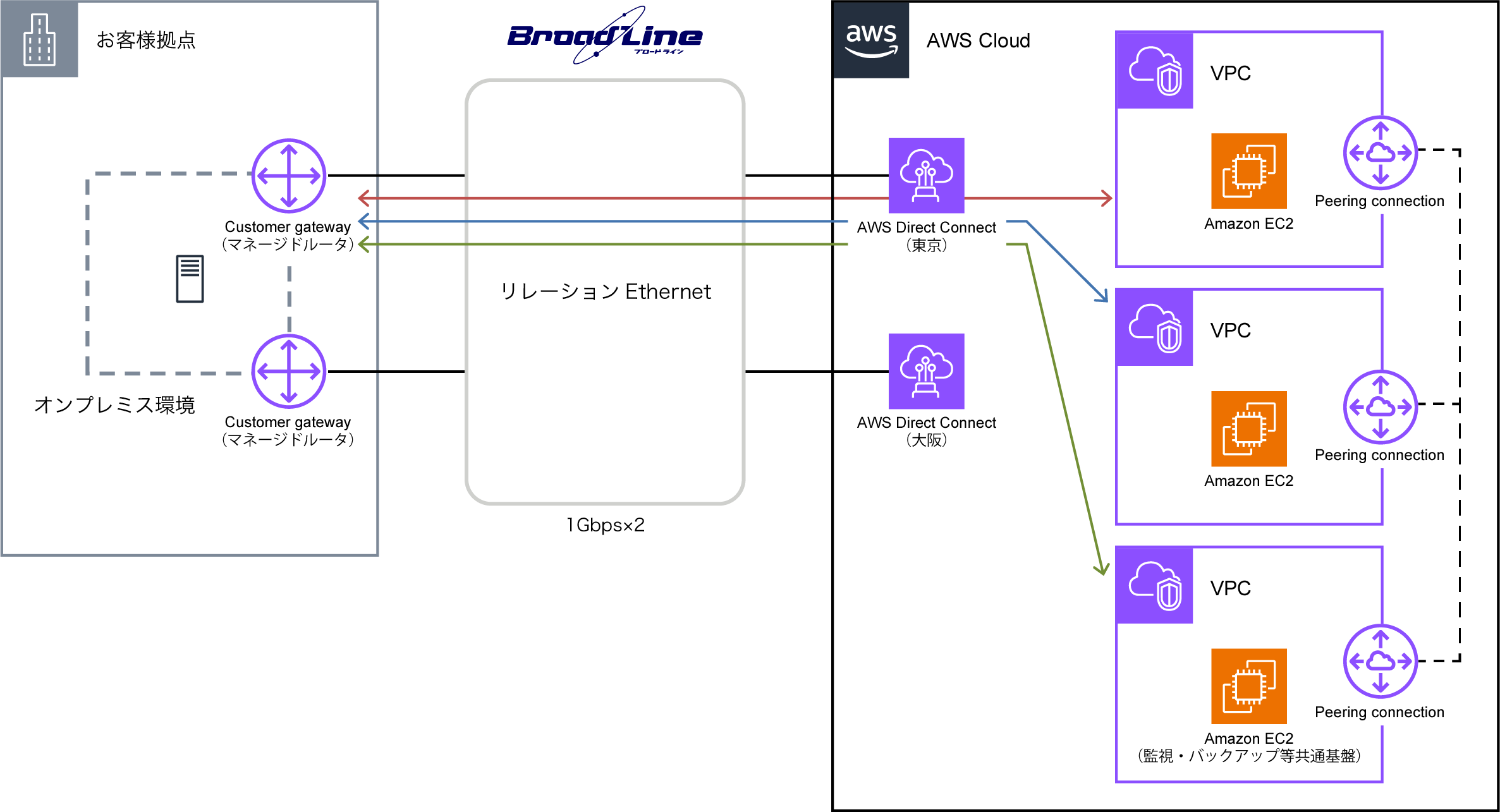Viewport: 1500px width, 812px height.
Task: Click the bottom VPC cloud shield icon
Action: click(1155, 586)
